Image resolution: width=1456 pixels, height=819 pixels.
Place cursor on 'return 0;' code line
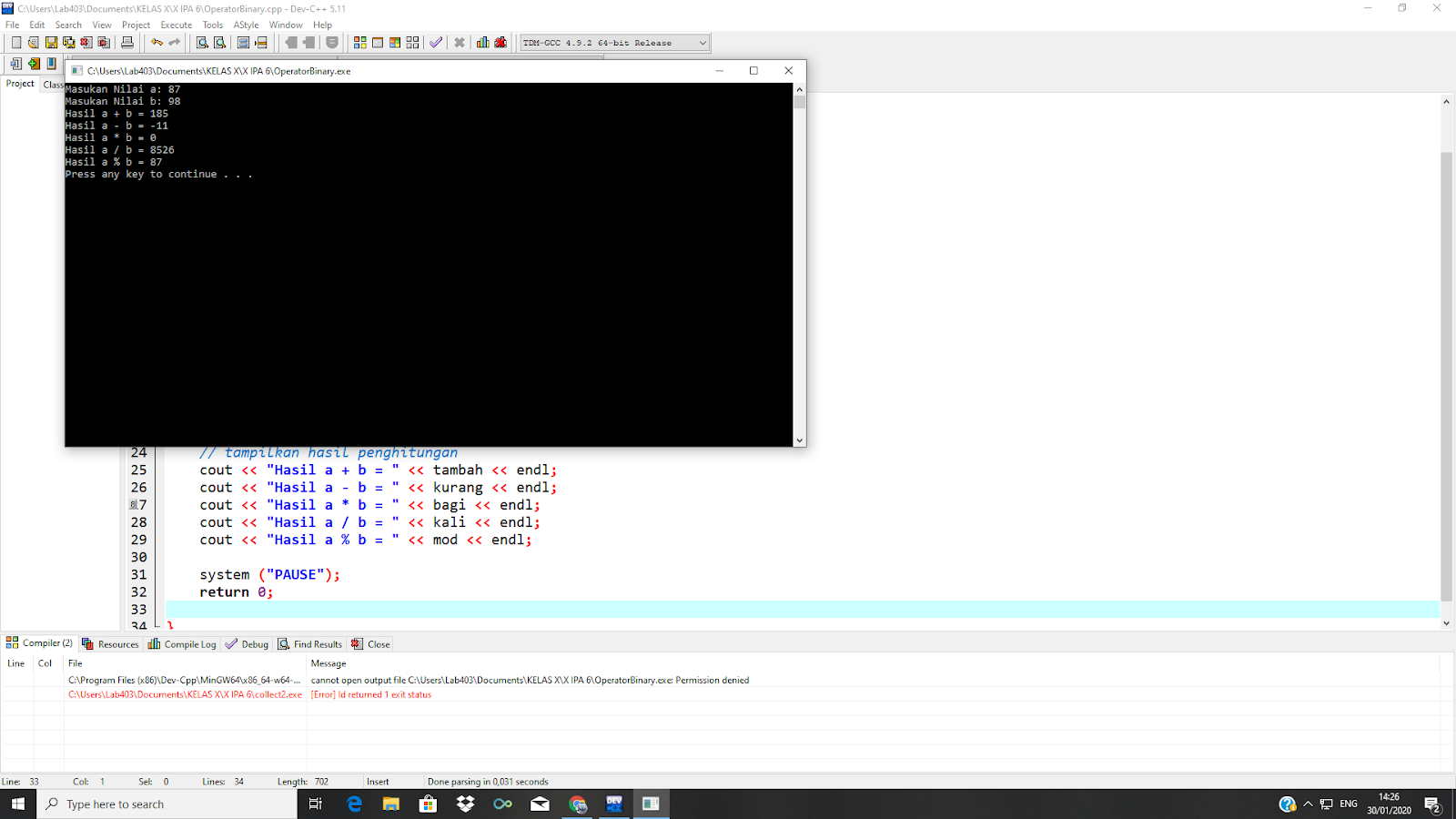point(237,592)
